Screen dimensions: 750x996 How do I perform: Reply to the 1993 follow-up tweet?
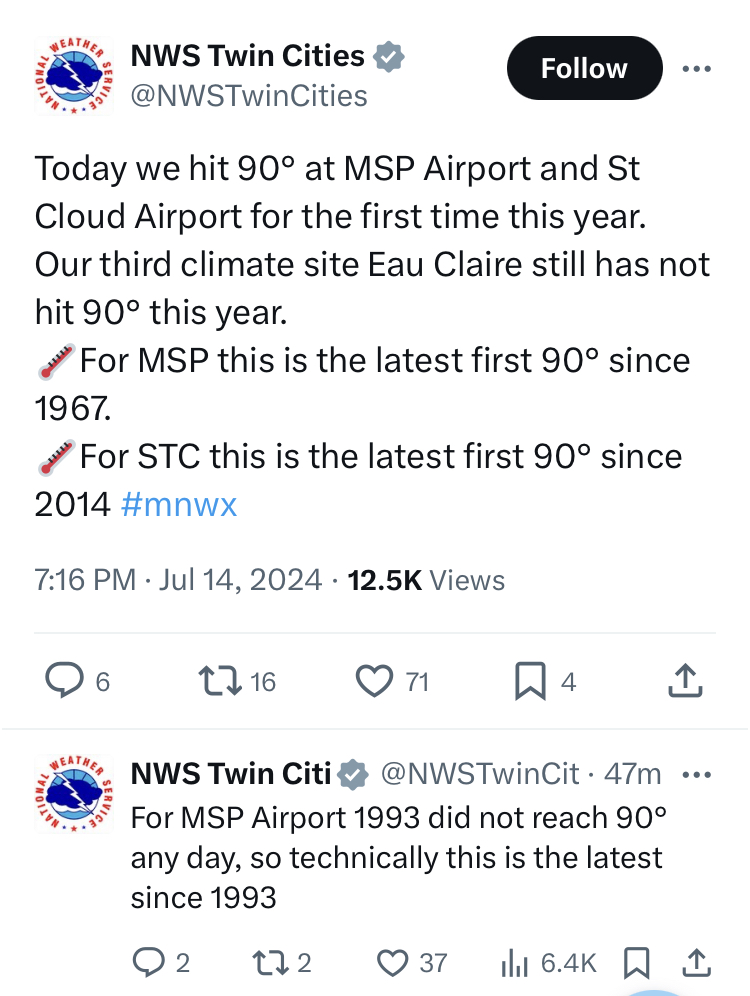(149, 962)
